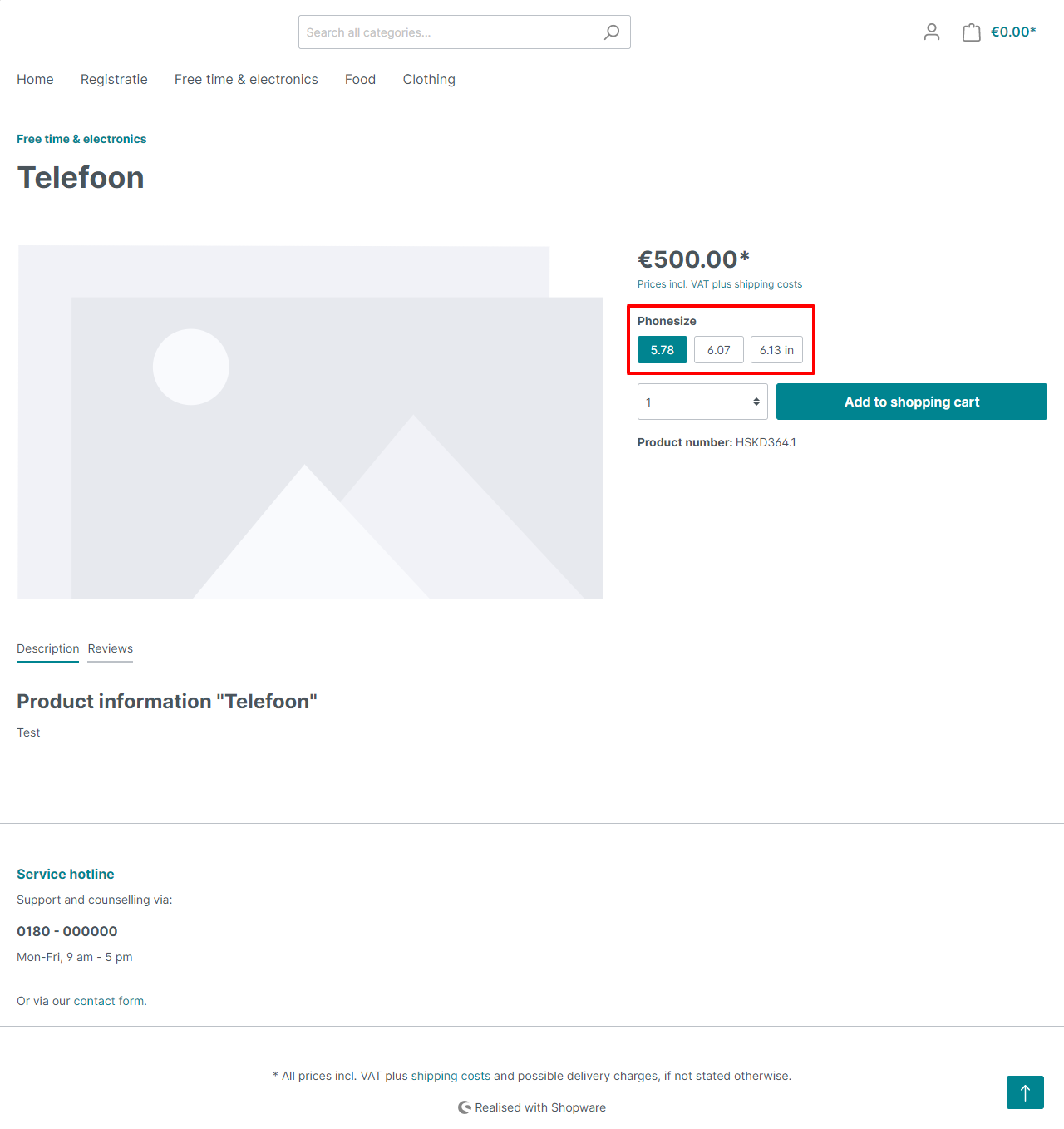Click the scroll-to-top arrow button
The width and height of the screenshot is (1064, 1129).
(x=1025, y=1092)
